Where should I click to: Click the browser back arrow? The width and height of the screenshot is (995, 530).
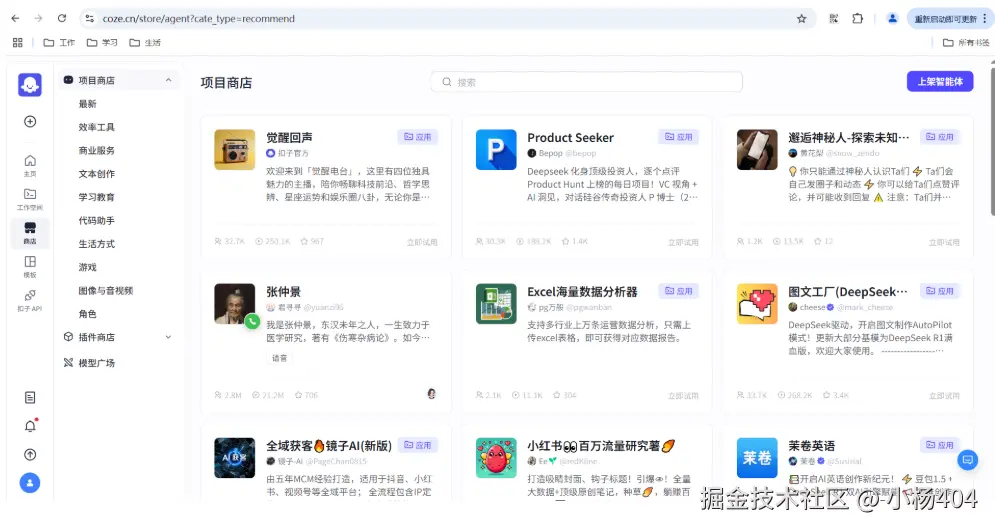15,18
